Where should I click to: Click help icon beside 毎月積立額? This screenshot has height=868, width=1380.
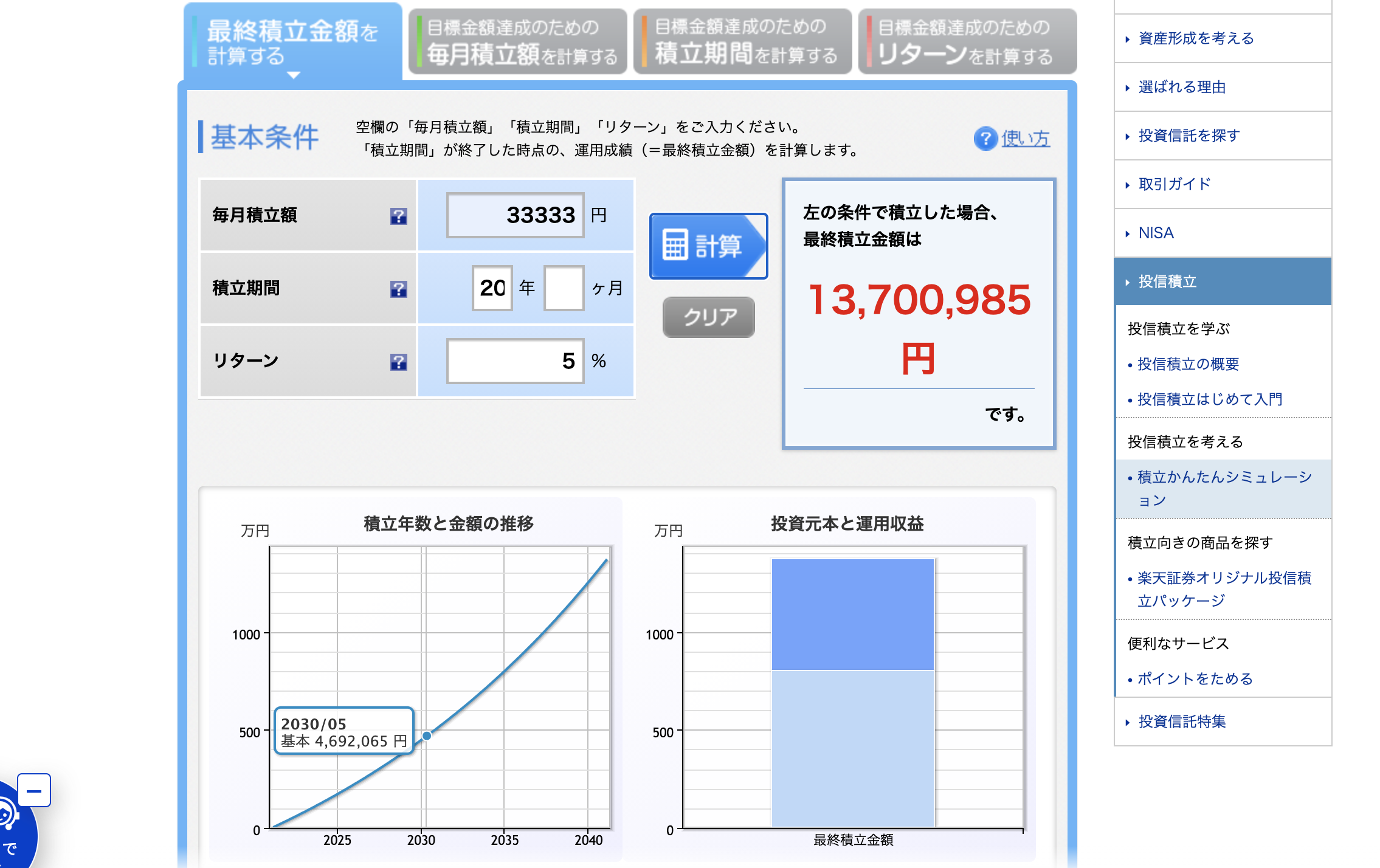click(x=398, y=216)
